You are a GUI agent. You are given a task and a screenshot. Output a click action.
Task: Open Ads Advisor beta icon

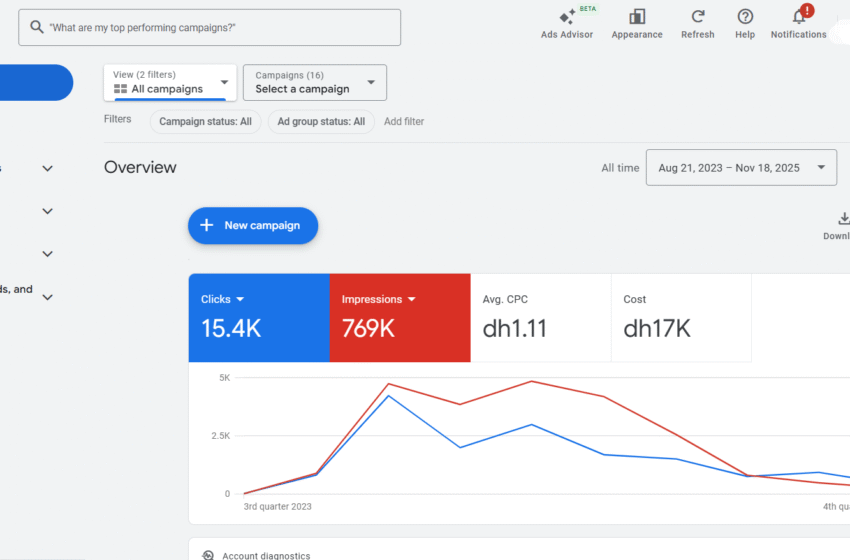point(567,17)
